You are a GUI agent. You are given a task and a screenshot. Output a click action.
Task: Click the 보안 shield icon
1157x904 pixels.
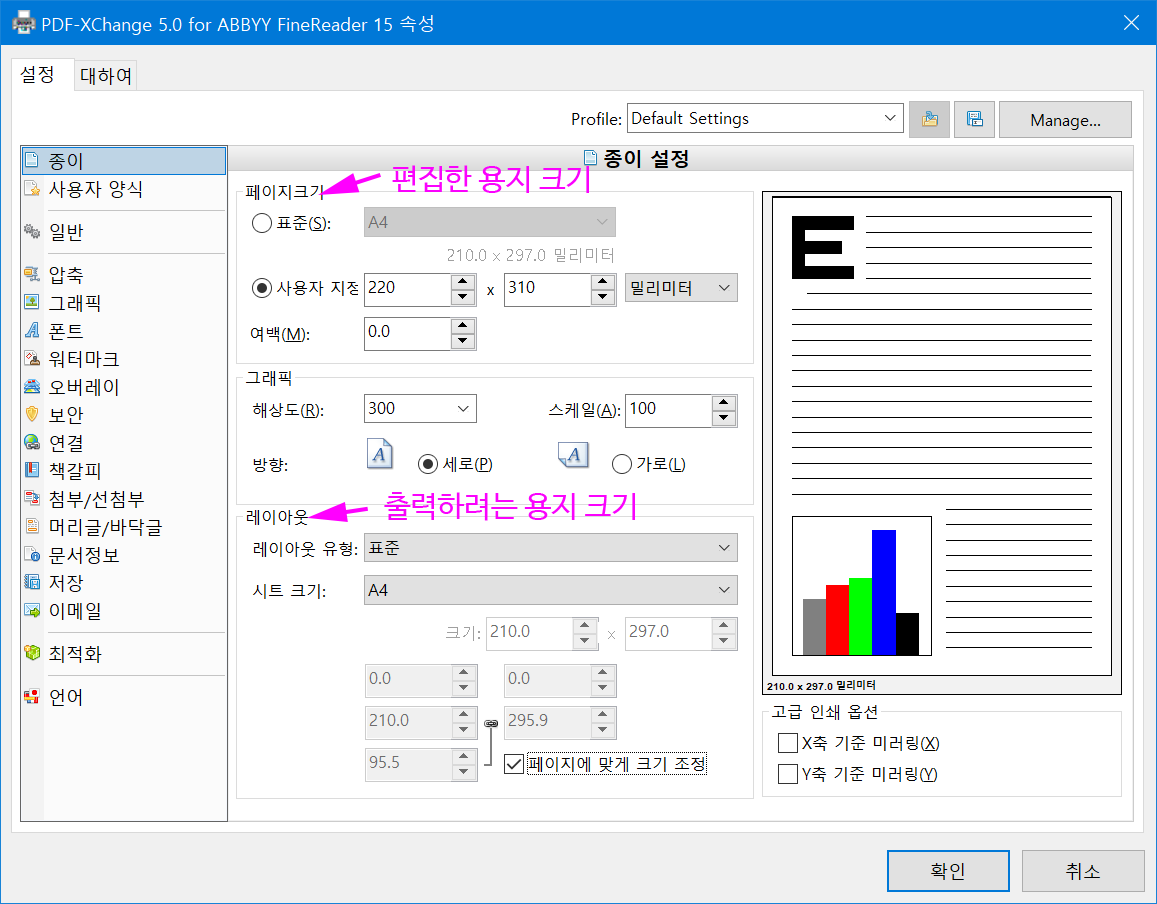(x=32, y=414)
